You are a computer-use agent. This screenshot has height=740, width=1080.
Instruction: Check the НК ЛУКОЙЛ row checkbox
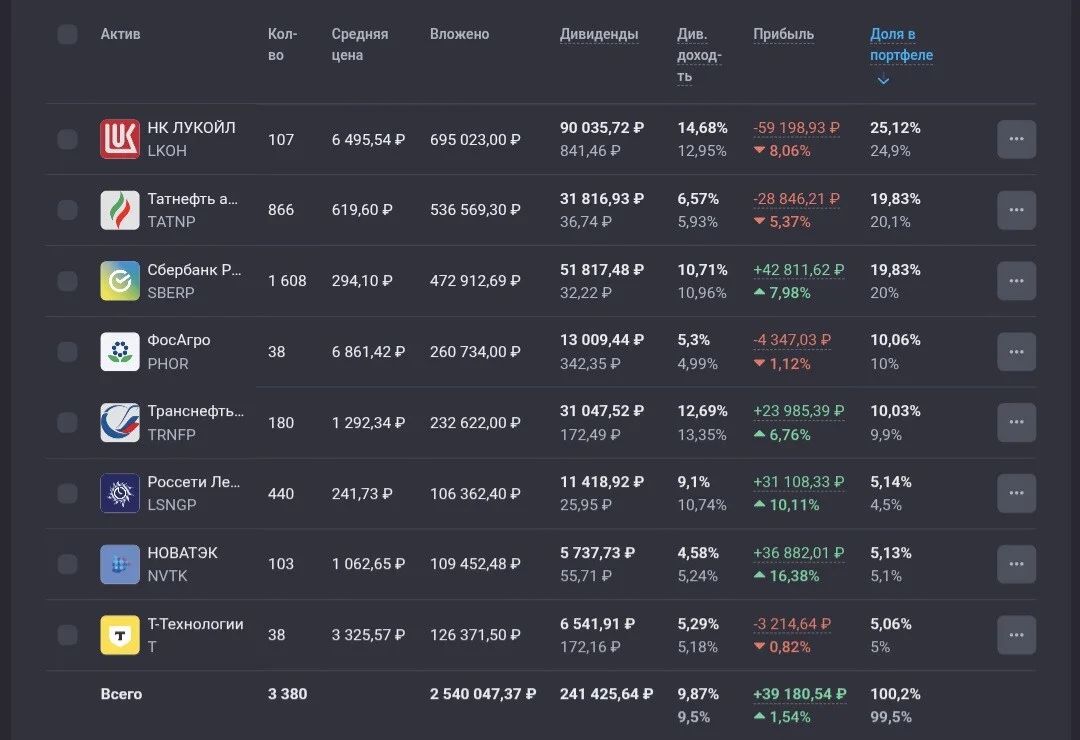68,139
